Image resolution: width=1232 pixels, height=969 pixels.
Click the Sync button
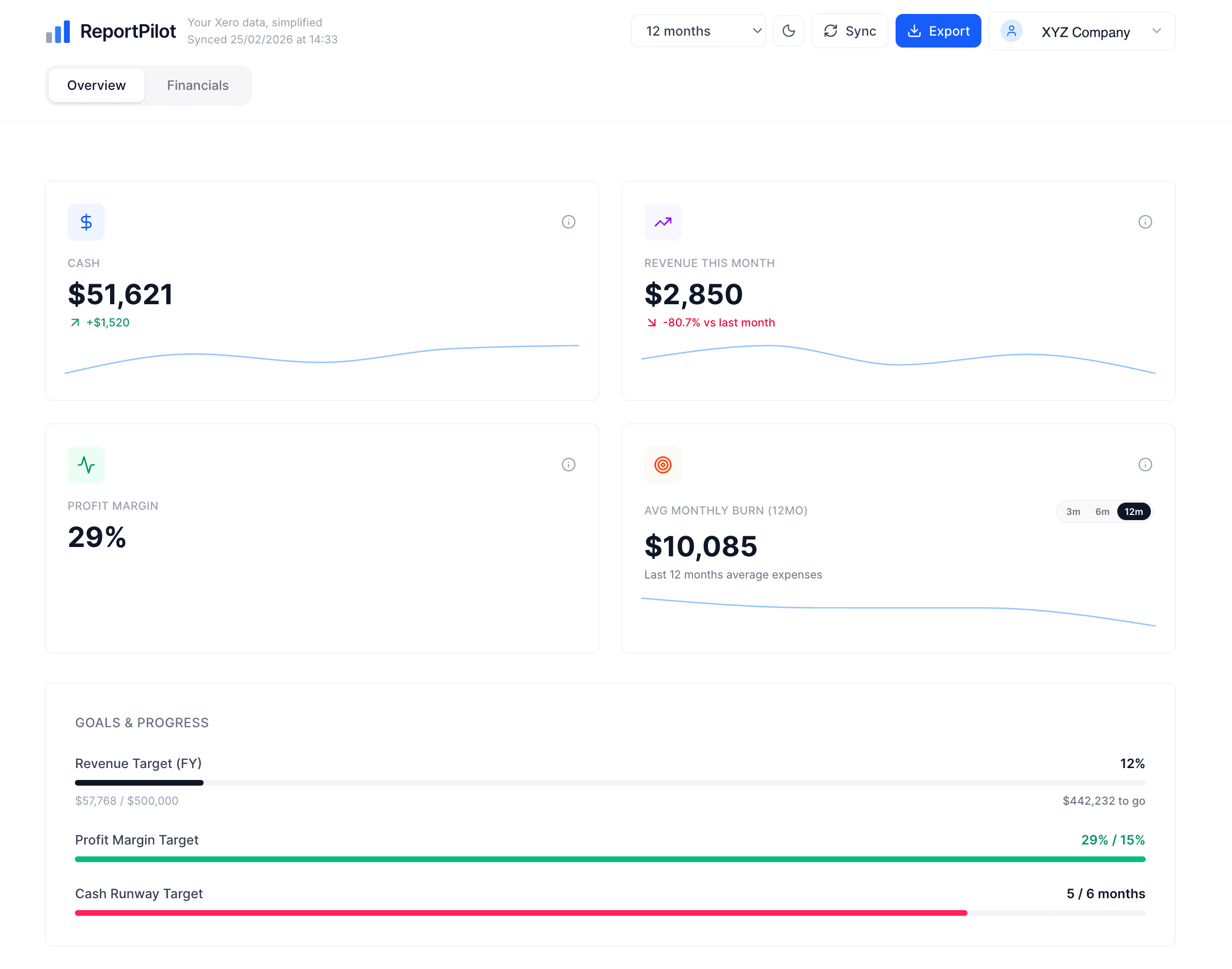click(850, 30)
